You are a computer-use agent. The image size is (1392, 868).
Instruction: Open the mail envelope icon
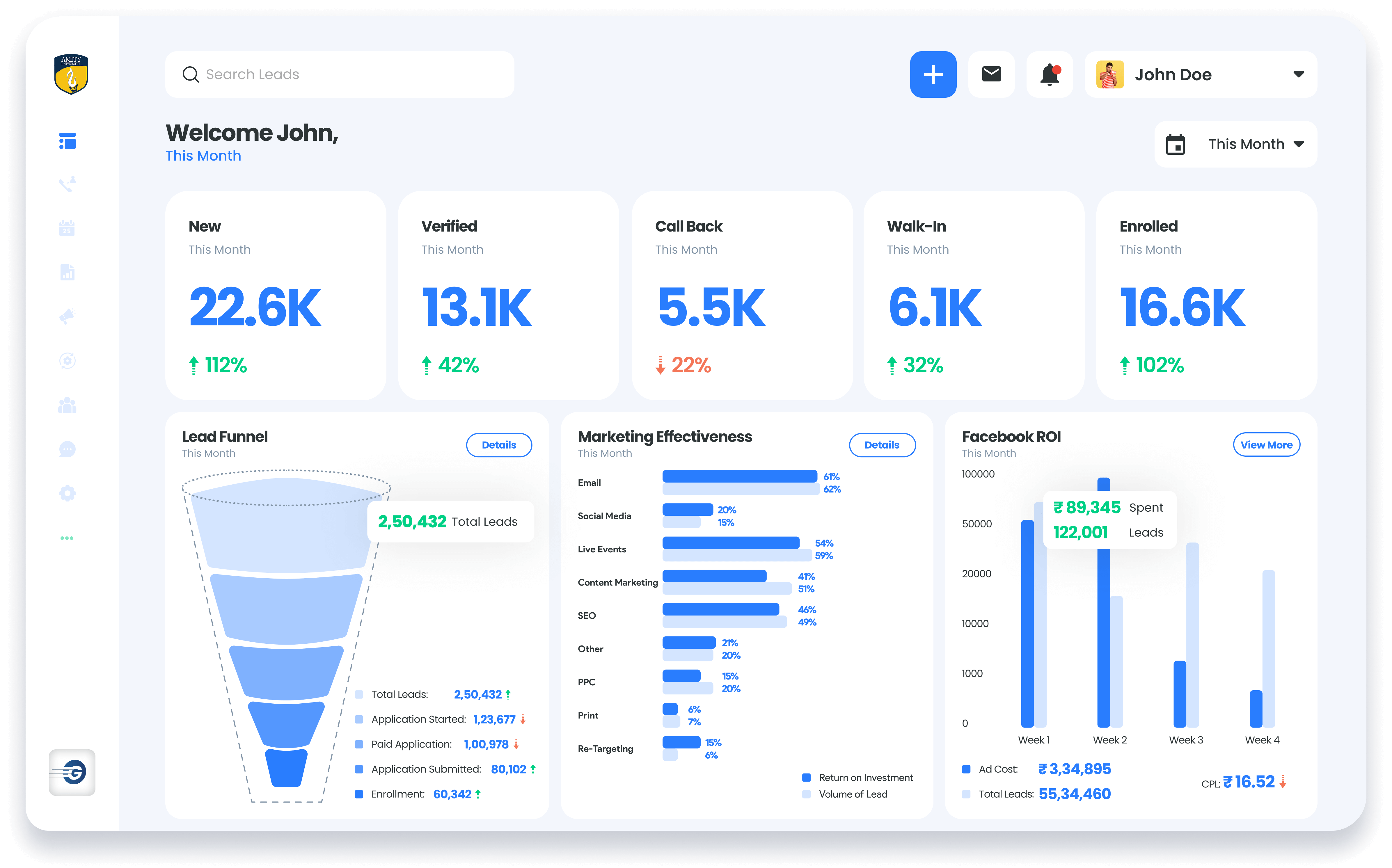pyautogui.click(x=991, y=75)
